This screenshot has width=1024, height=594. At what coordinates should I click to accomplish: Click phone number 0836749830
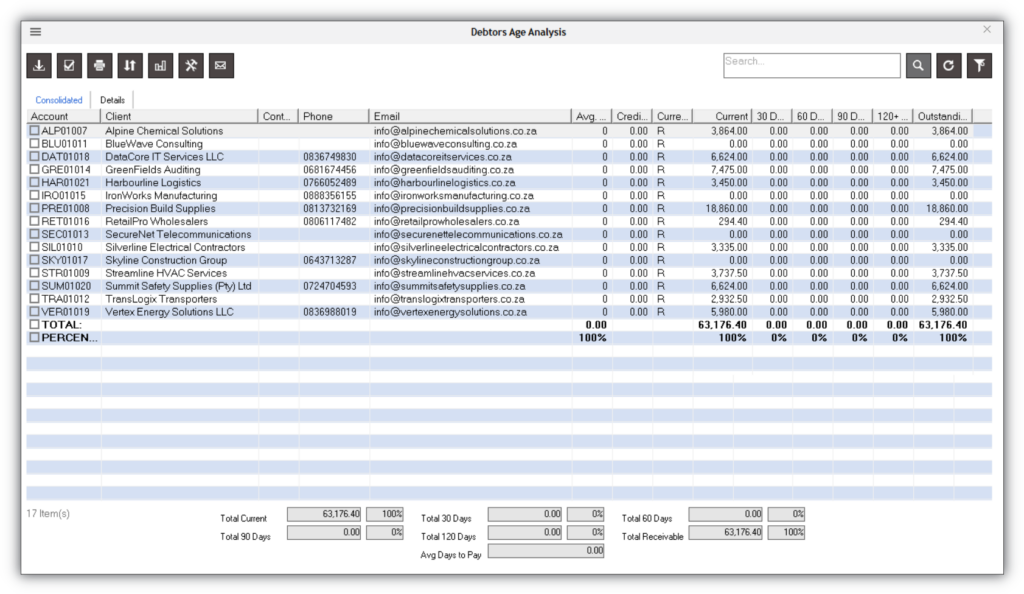point(330,157)
